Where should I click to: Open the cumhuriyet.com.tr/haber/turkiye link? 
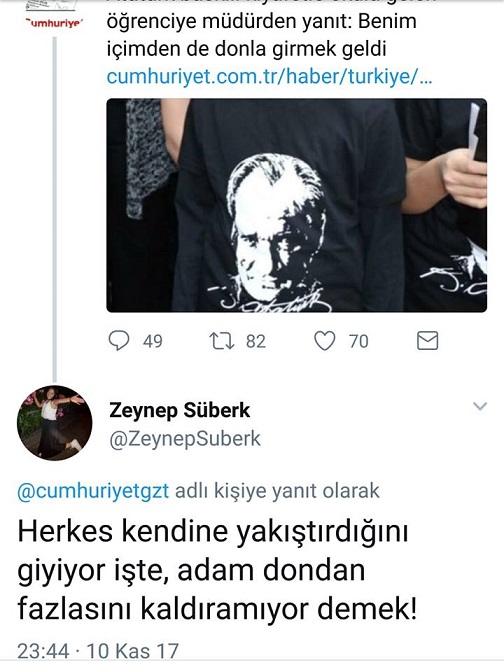pyautogui.click(x=269, y=77)
